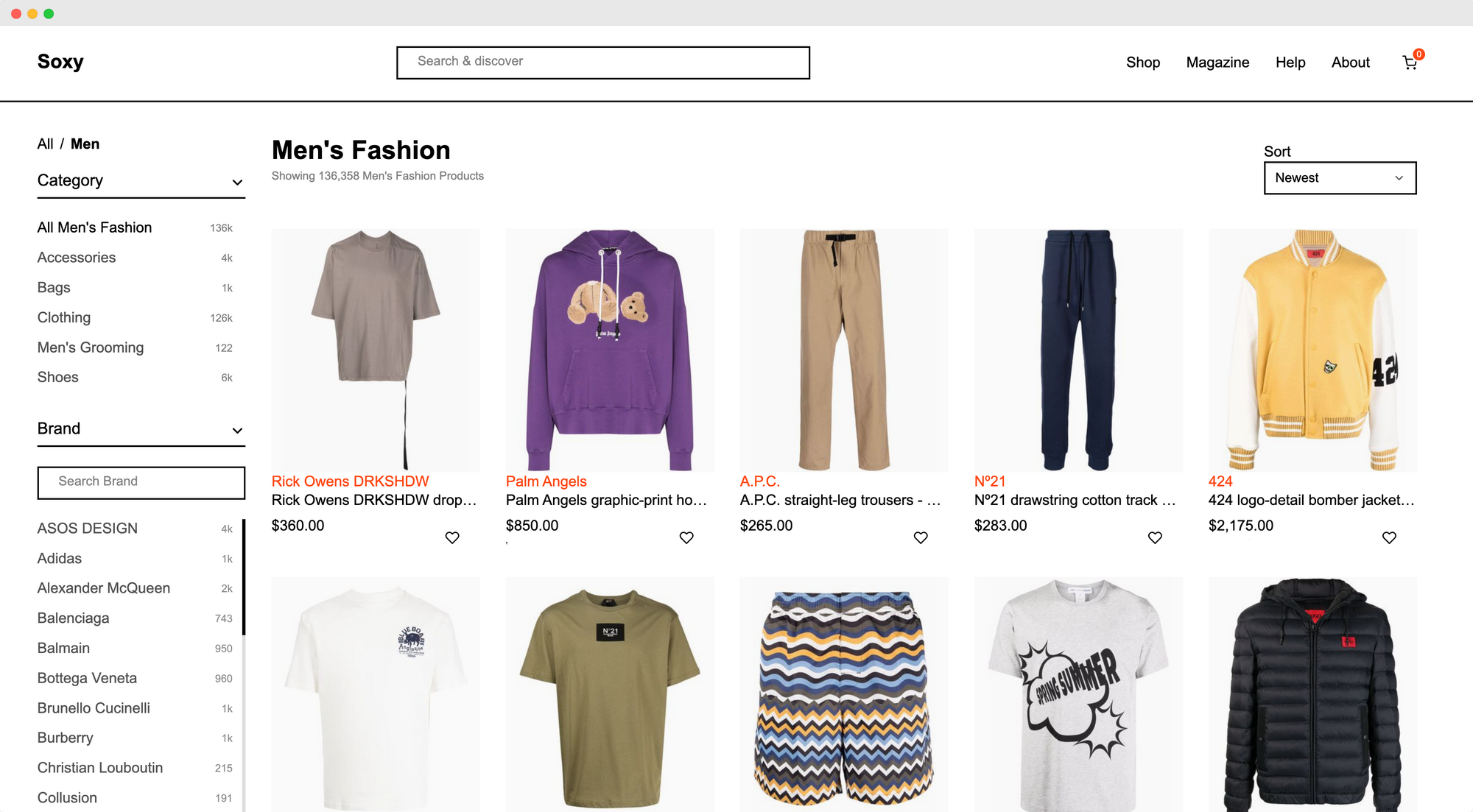Click the Search & discover field
Image resolution: width=1473 pixels, height=812 pixels.
602,63
